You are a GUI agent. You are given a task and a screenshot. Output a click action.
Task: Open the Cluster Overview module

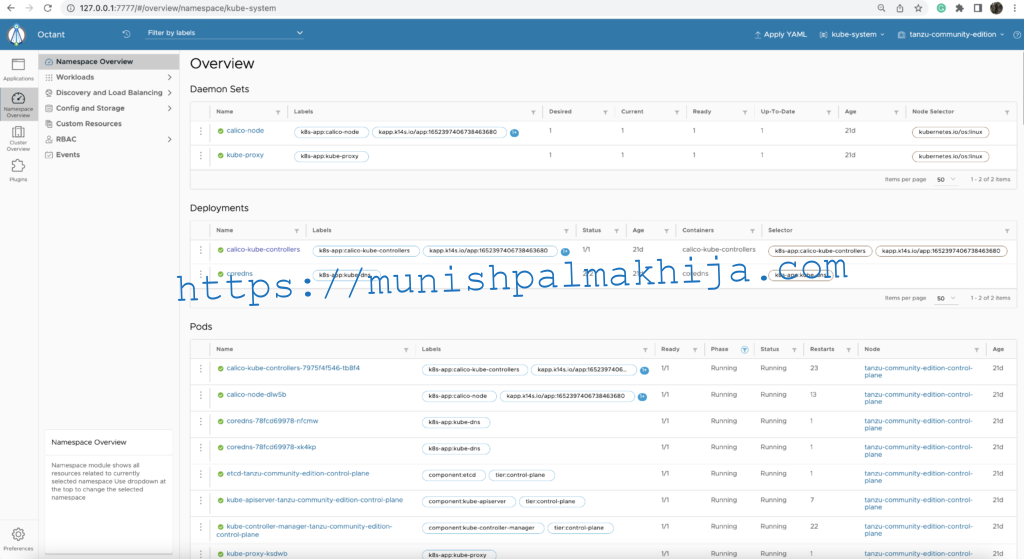click(x=18, y=138)
